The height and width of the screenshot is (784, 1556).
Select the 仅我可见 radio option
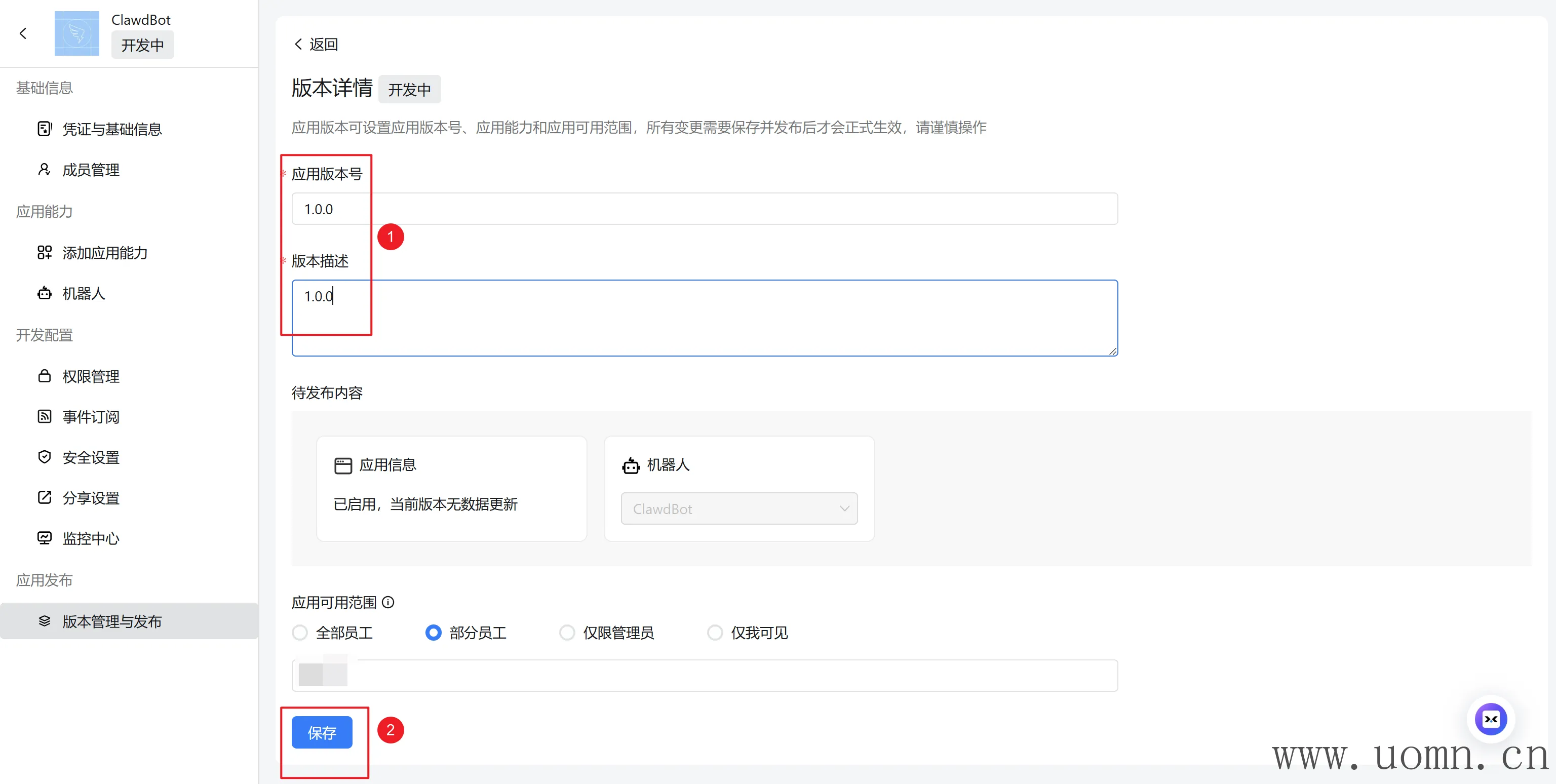[715, 633]
